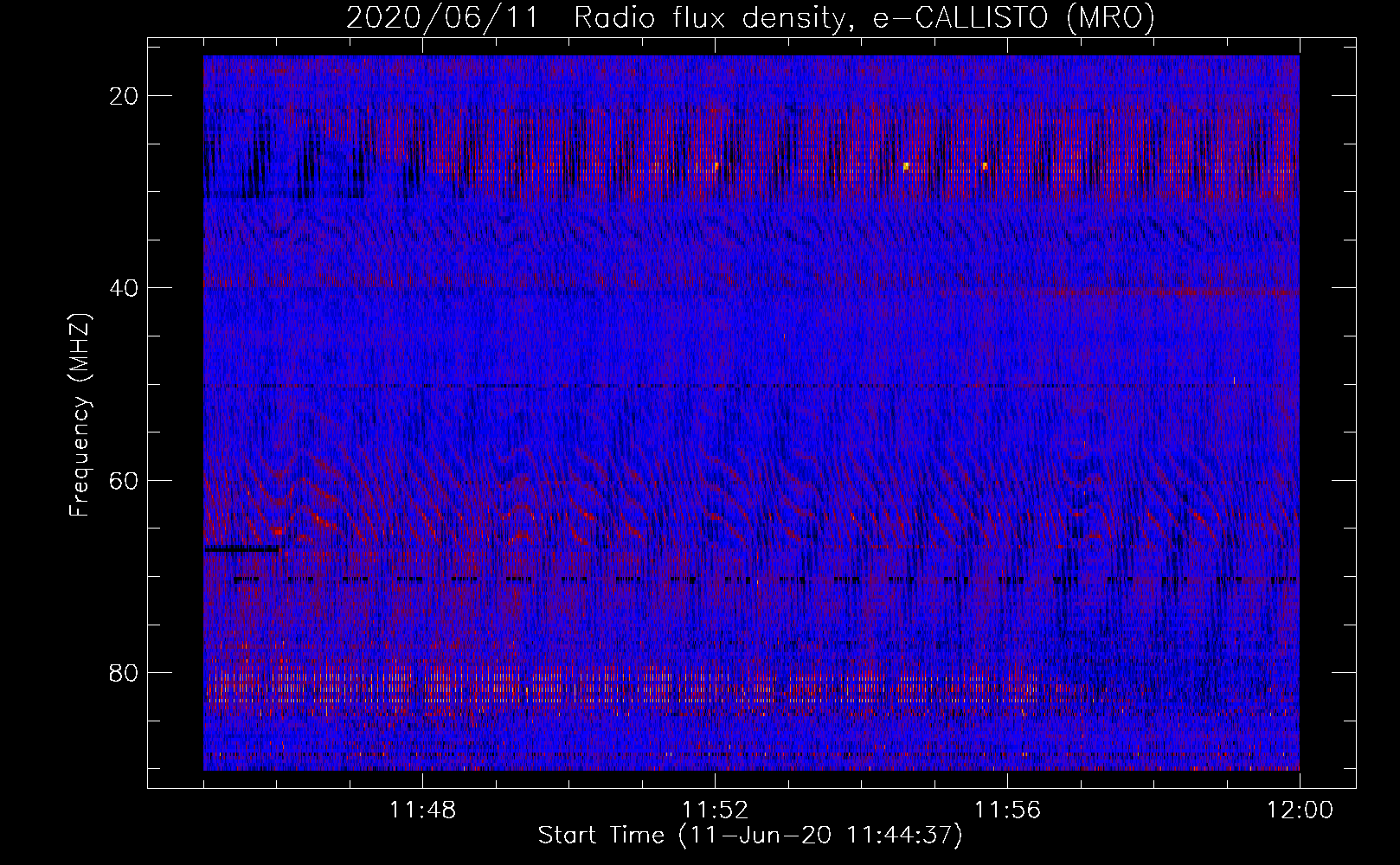This screenshot has height=865, width=1400.
Task: Click the 40 MHz frequency tick label
Action: point(124,288)
